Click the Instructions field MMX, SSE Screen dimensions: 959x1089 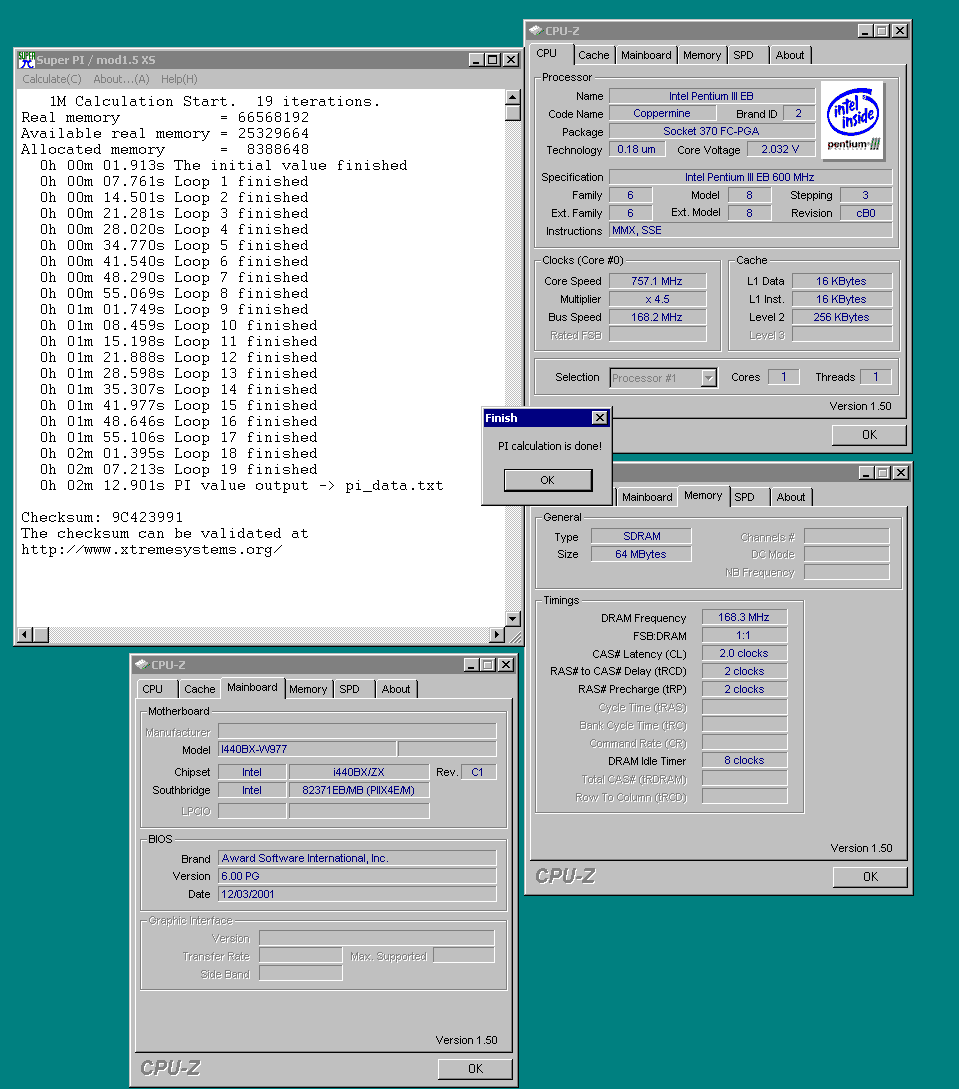point(750,231)
